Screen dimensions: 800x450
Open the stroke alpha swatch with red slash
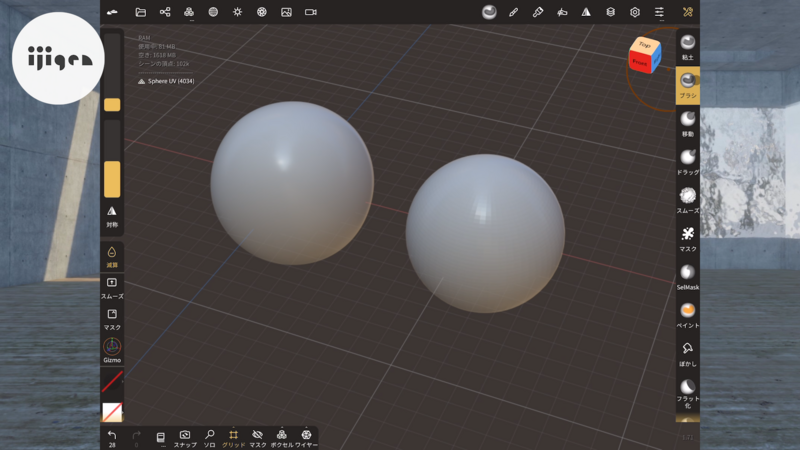tap(112, 381)
